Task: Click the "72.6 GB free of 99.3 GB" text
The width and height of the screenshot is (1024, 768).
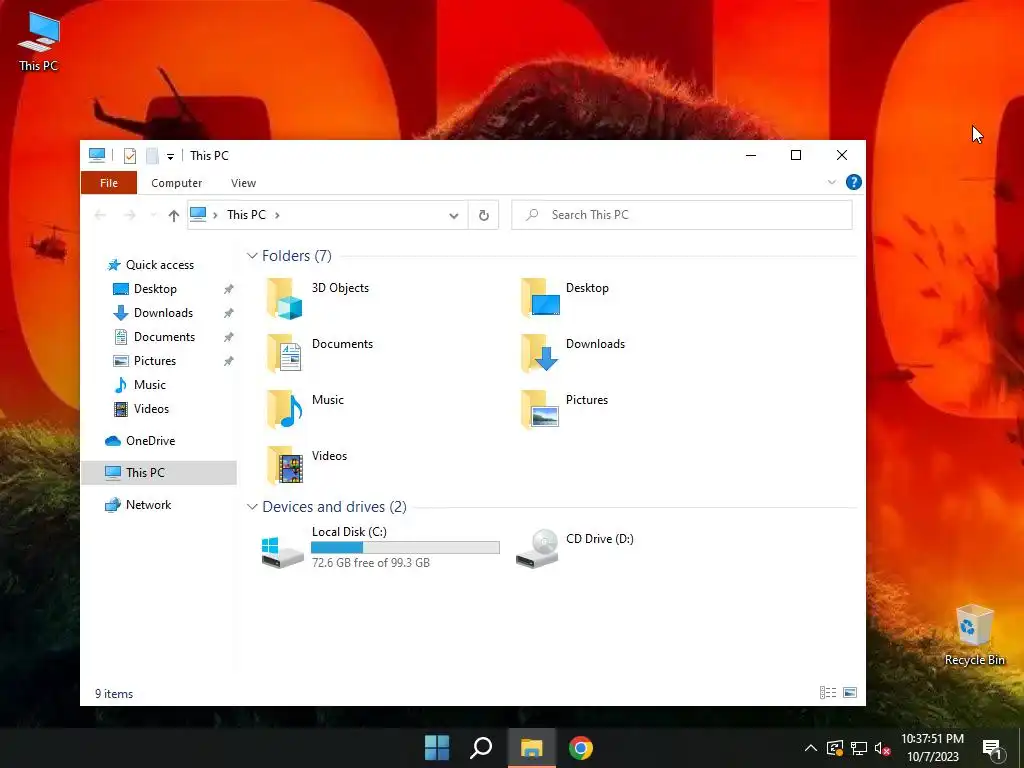Action: coord(370,562)
